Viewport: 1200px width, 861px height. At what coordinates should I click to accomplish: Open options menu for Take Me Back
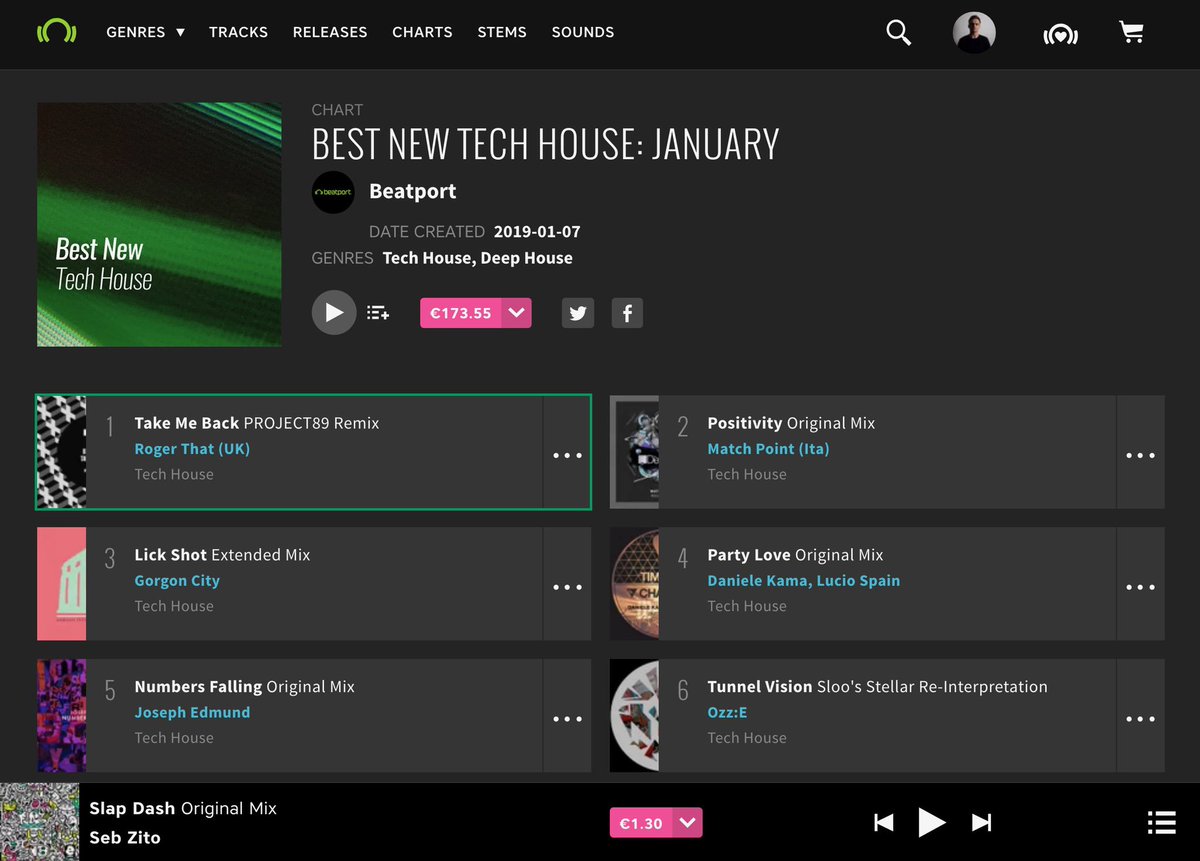click(x=567, y=455)
